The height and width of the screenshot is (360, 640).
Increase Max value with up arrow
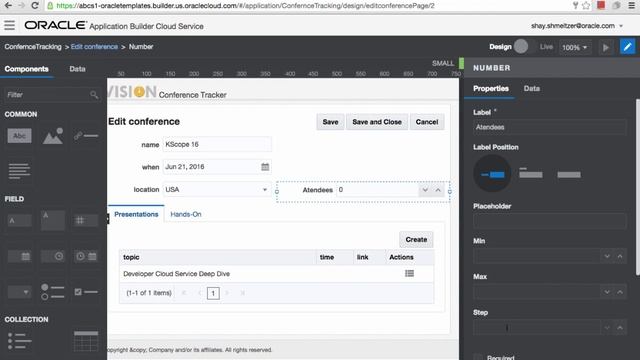(x=620, y=292)
